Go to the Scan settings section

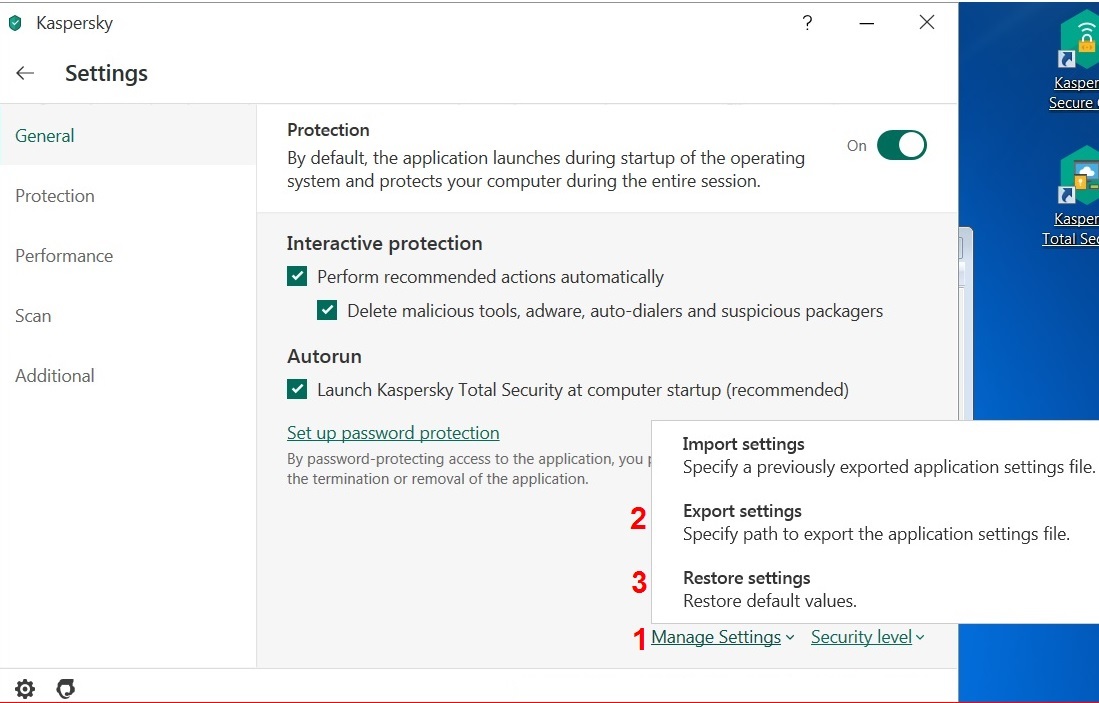[33, 316]
